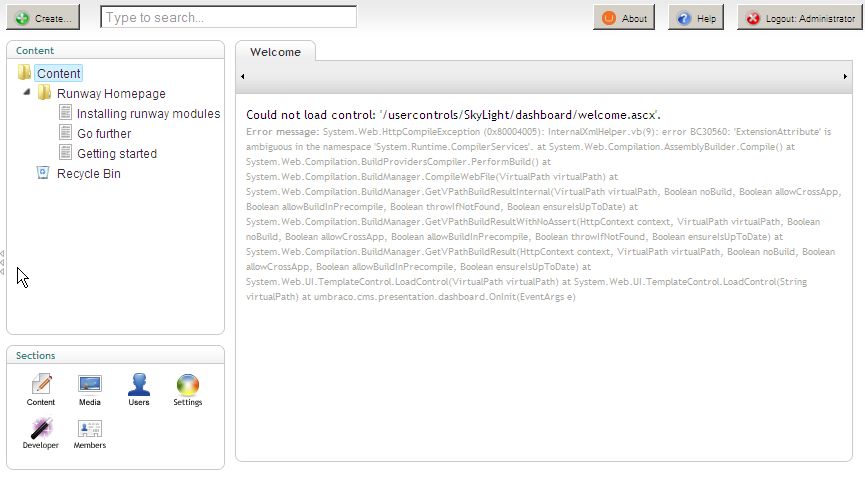
Task: Click the green plus icon on Create
Action: pos(23,18)
